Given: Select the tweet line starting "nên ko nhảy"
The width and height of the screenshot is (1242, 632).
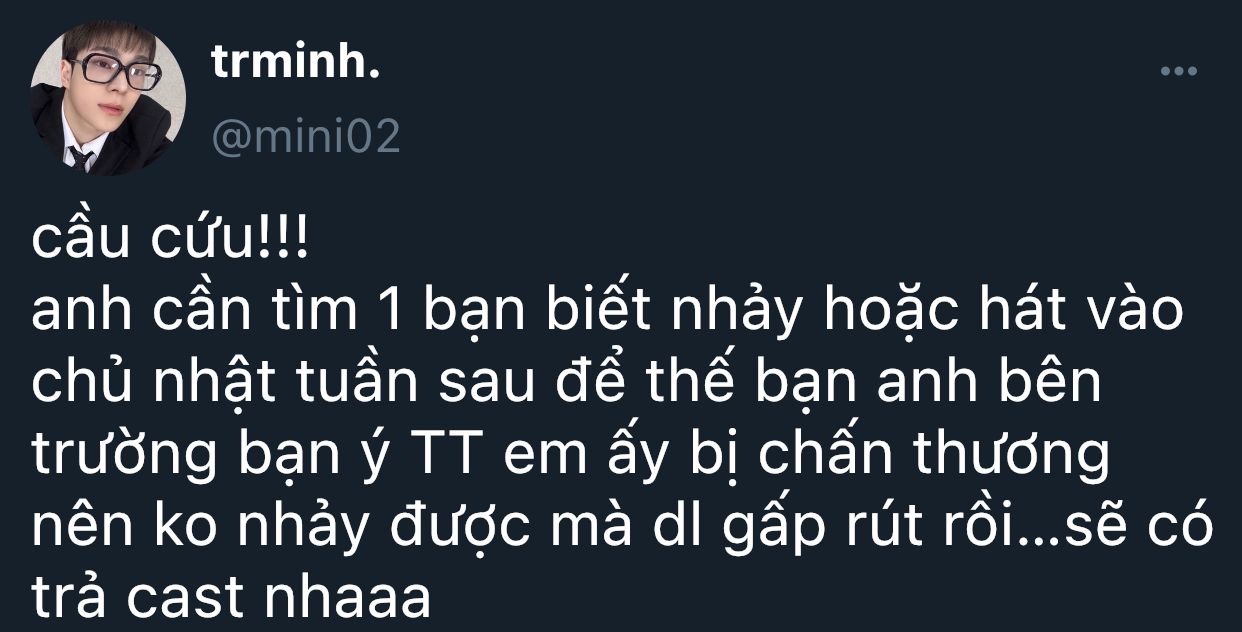Looking at the screenshot, I should tap(622, 526).
